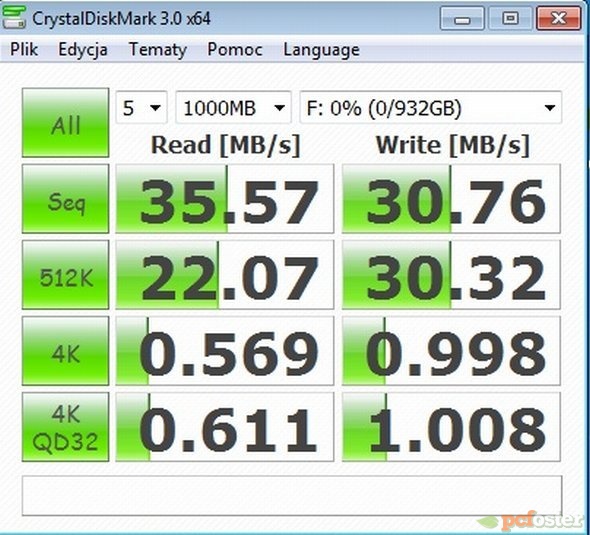Click the 4K write result 0.998
590x535 pixels.
tap(451, 351)
